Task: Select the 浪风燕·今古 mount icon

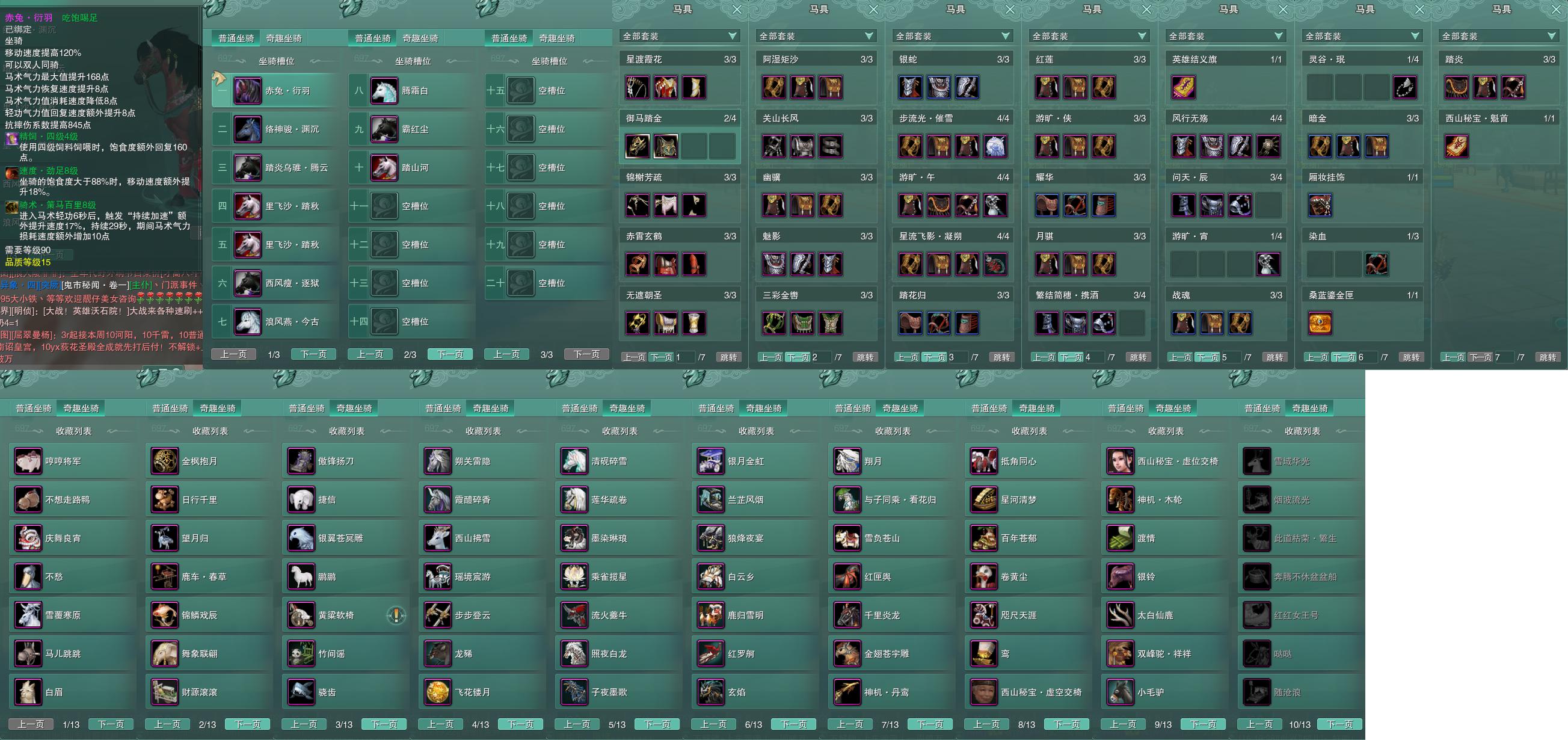Action: pyautogui.click(x=248, y=322)
